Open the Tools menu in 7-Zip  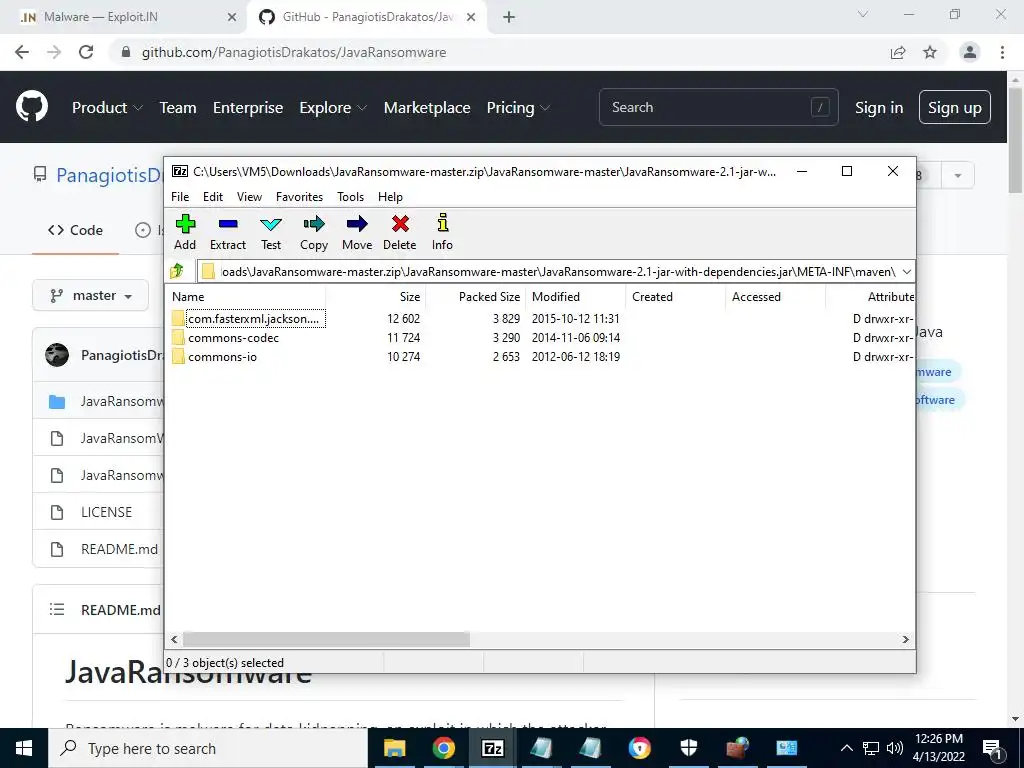(350, 197)
